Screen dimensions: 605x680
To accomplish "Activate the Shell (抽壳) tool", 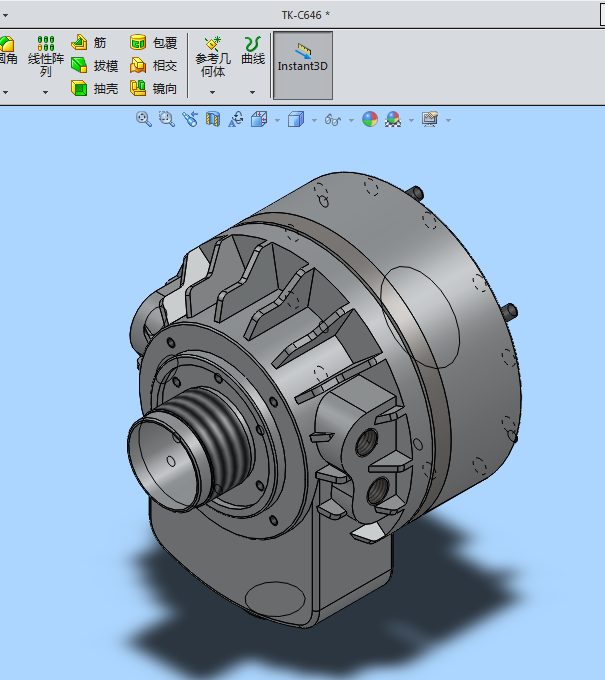I will click(94, 88).
